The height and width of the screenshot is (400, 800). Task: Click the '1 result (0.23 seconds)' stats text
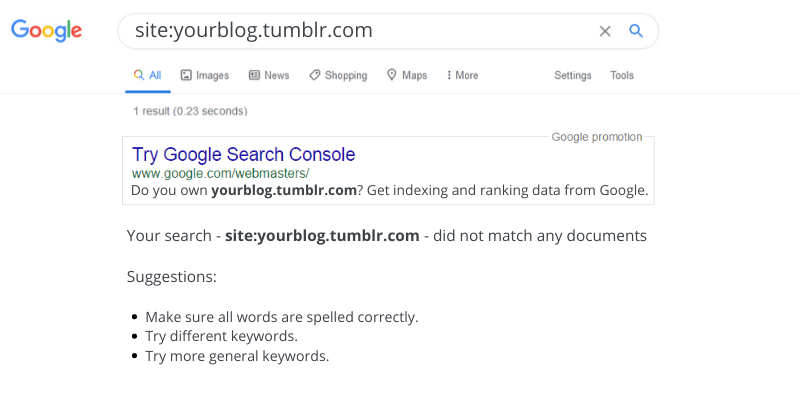click(x=190, y=111)
